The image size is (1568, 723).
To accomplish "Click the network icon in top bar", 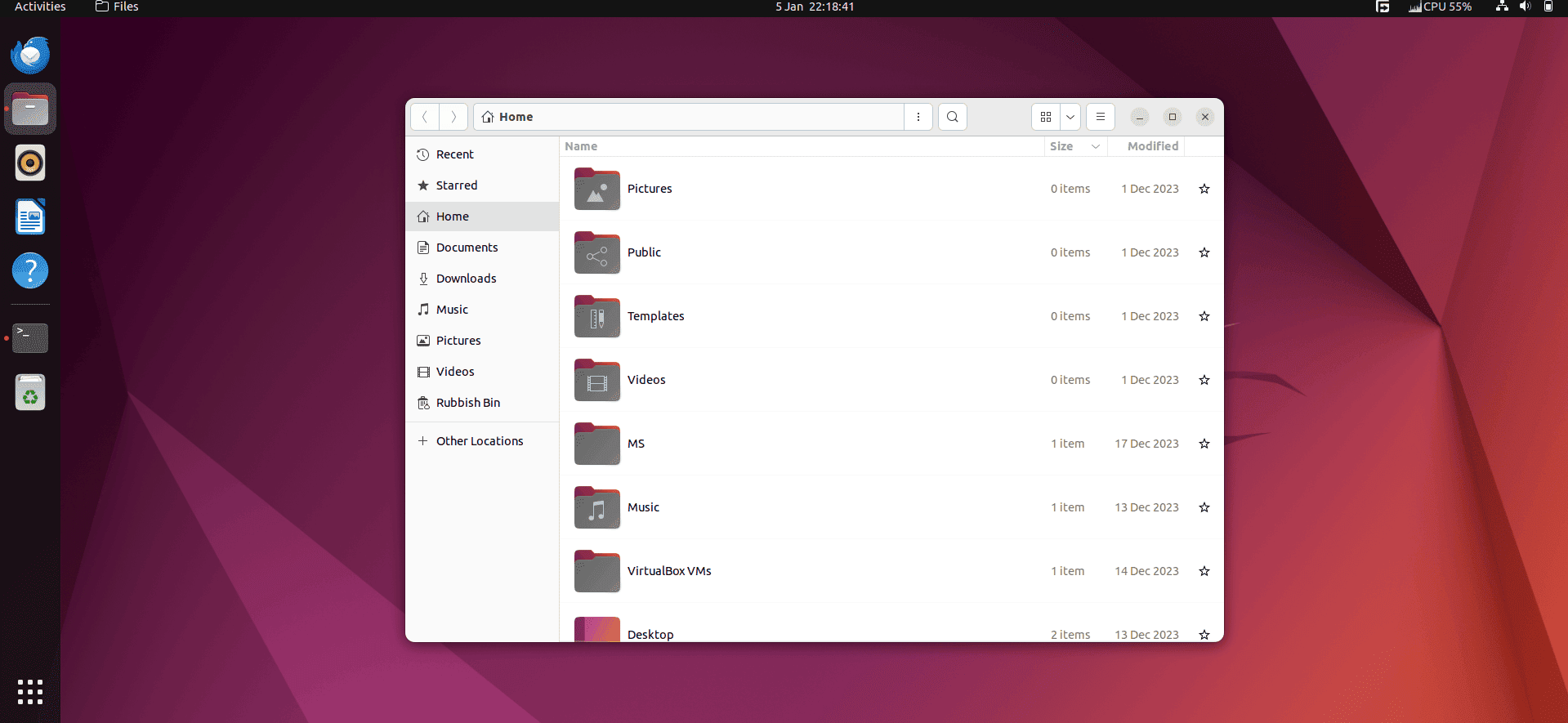I will click(1502, 7).
